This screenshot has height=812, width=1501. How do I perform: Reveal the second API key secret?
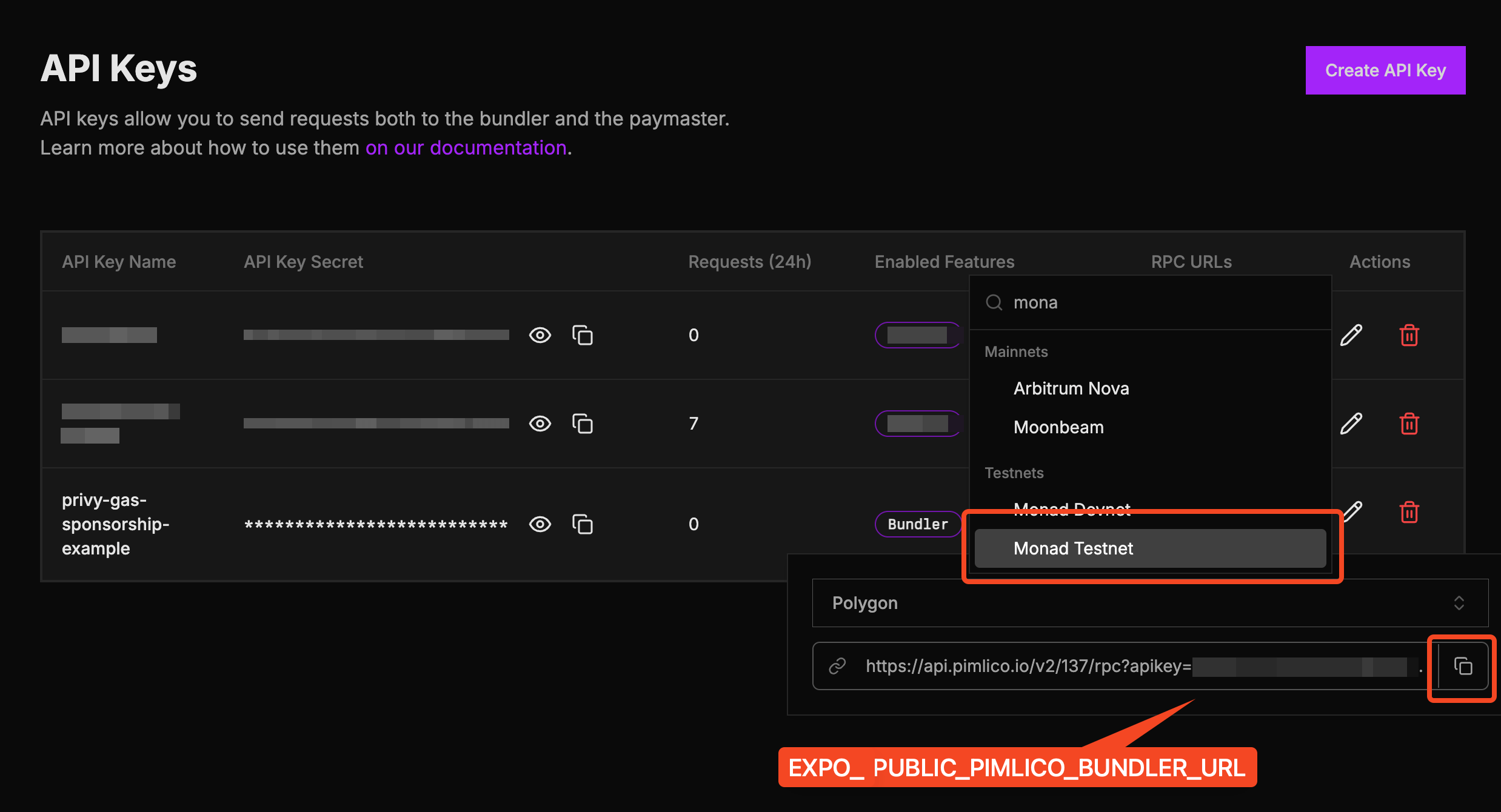540,424
